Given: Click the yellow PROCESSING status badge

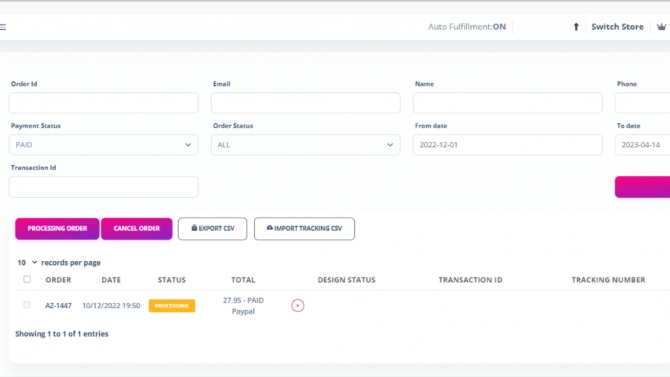Looking at the screenshot, I should coord(172,306).
